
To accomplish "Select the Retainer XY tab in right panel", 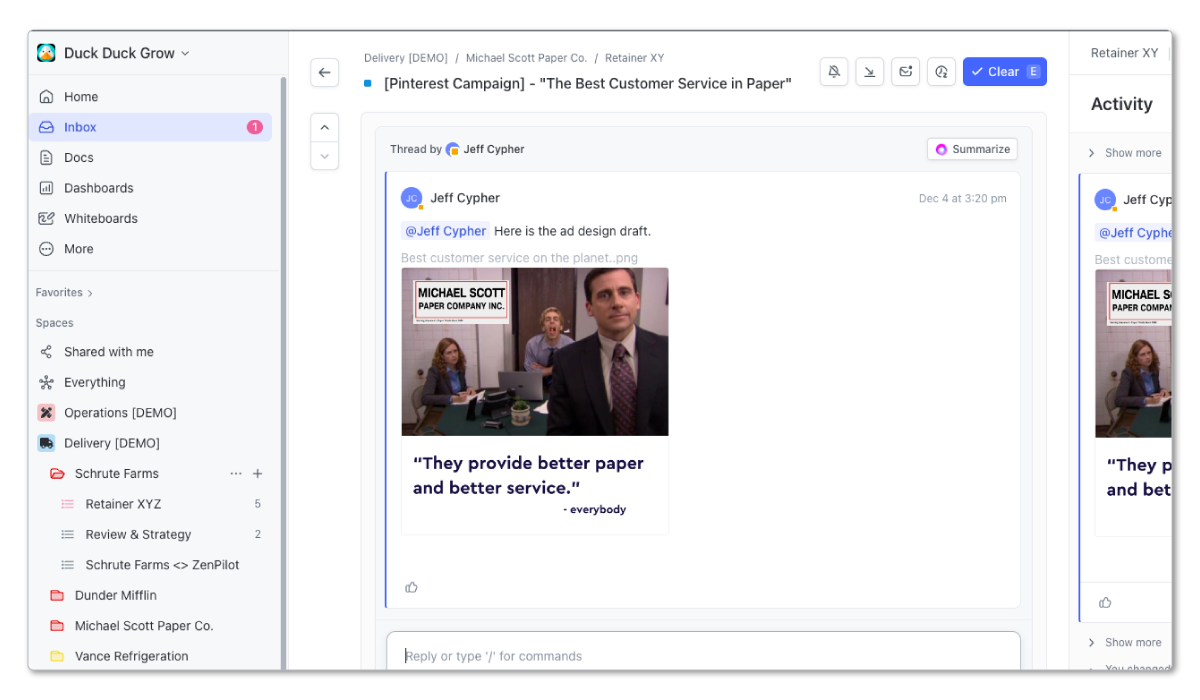I will click(1124, 53).
